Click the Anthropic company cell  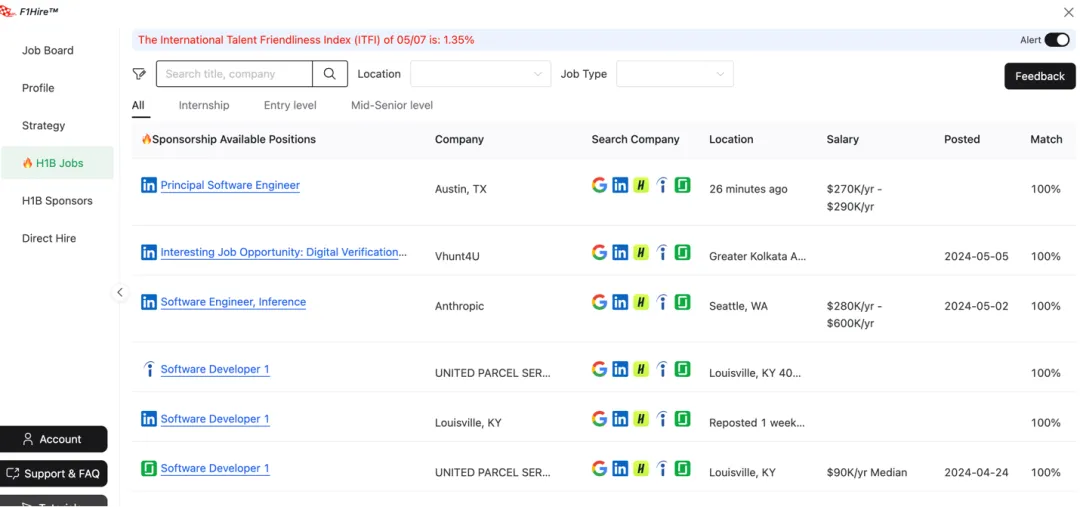click(x=459, y=306)
